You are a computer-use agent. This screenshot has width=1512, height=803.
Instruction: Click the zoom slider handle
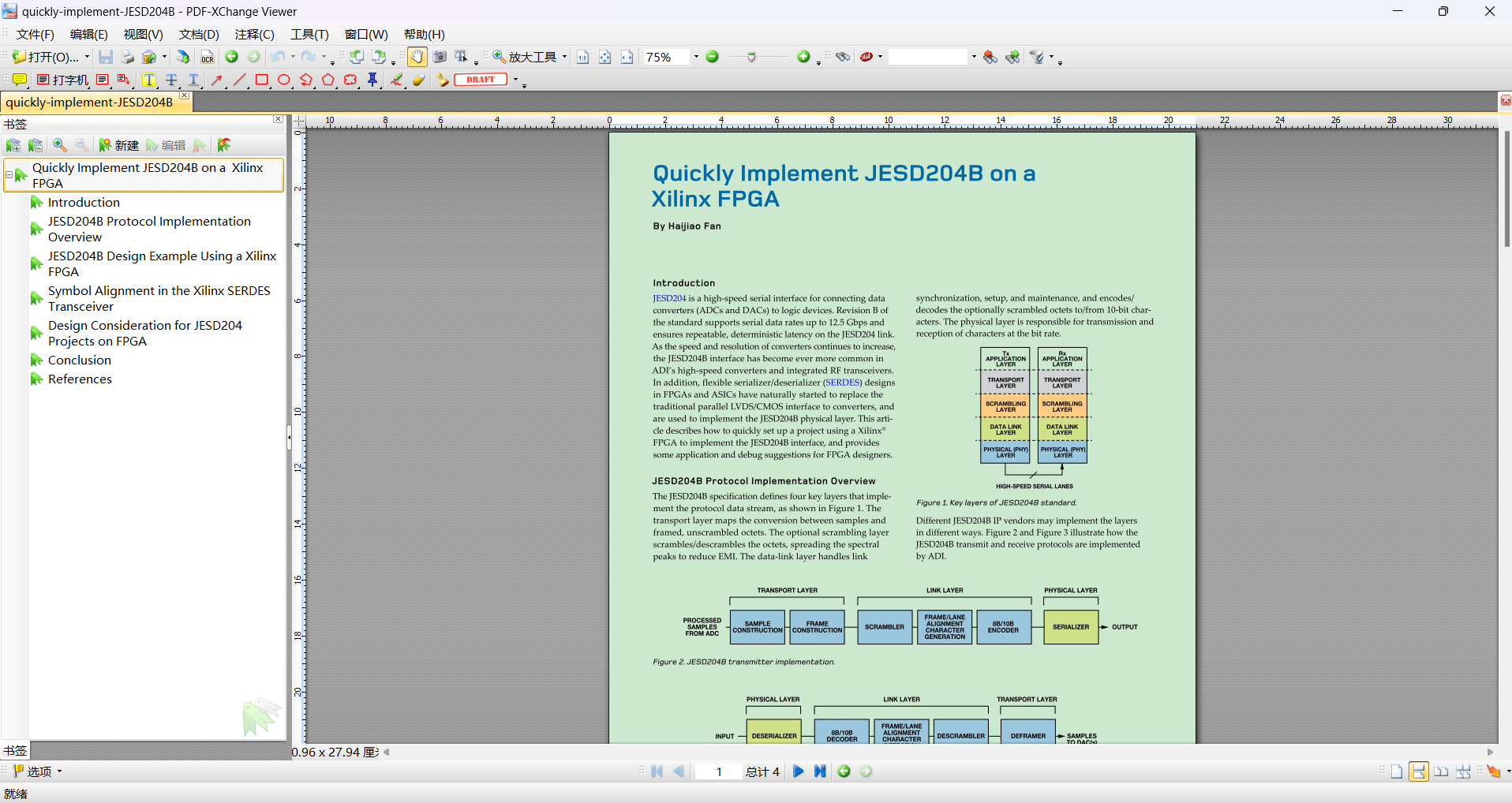coord(752,57)
